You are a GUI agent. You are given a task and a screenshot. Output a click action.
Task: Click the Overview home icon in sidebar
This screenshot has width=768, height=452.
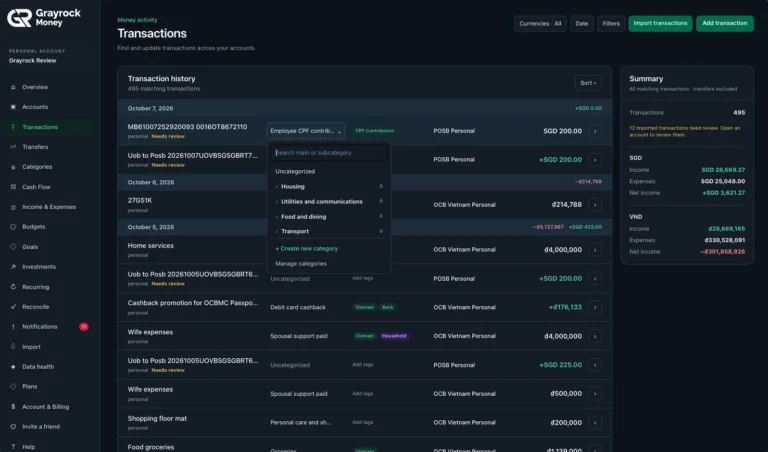(13, 87)
